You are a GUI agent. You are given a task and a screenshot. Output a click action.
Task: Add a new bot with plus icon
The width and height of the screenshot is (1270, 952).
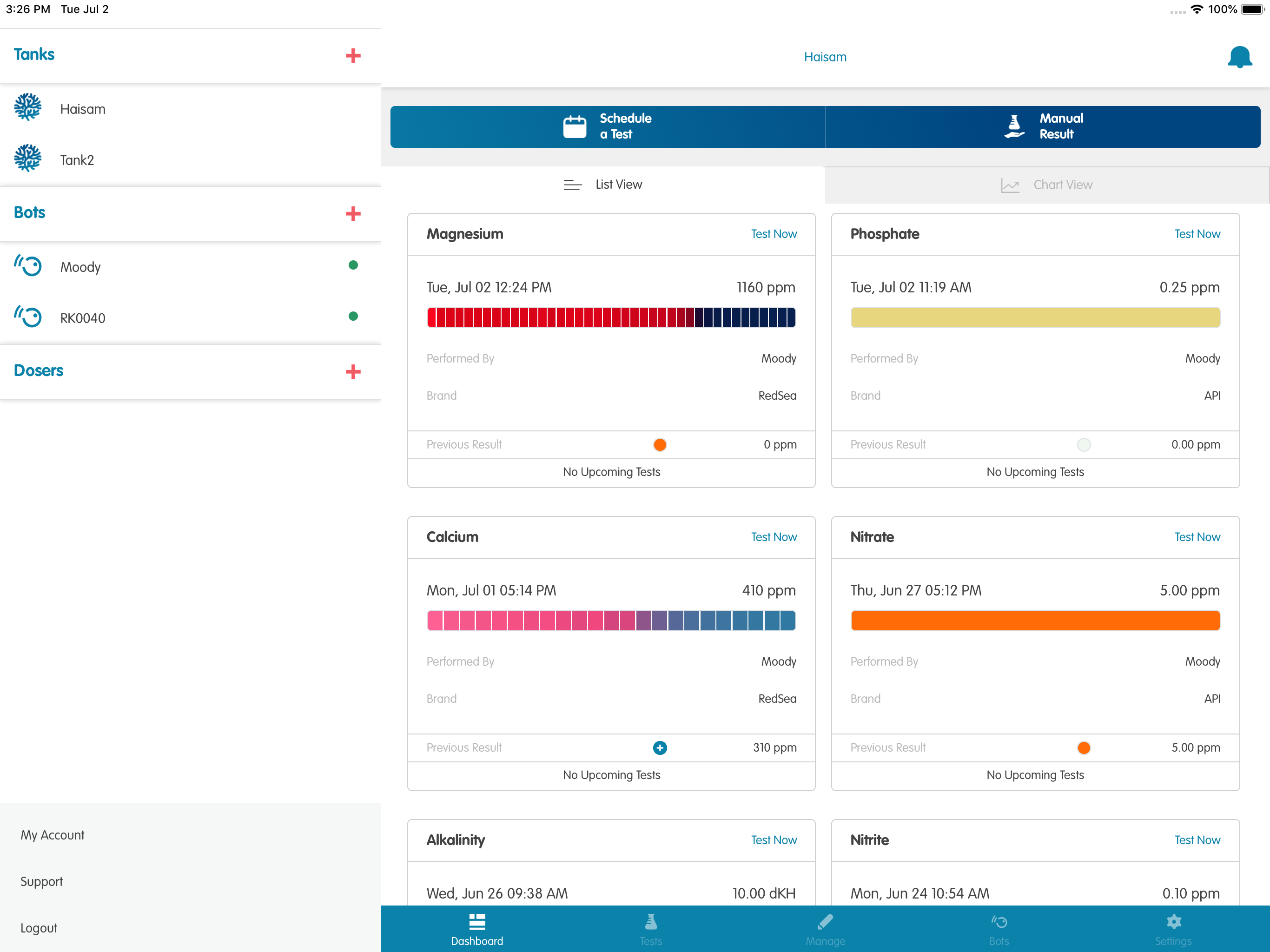353,214
